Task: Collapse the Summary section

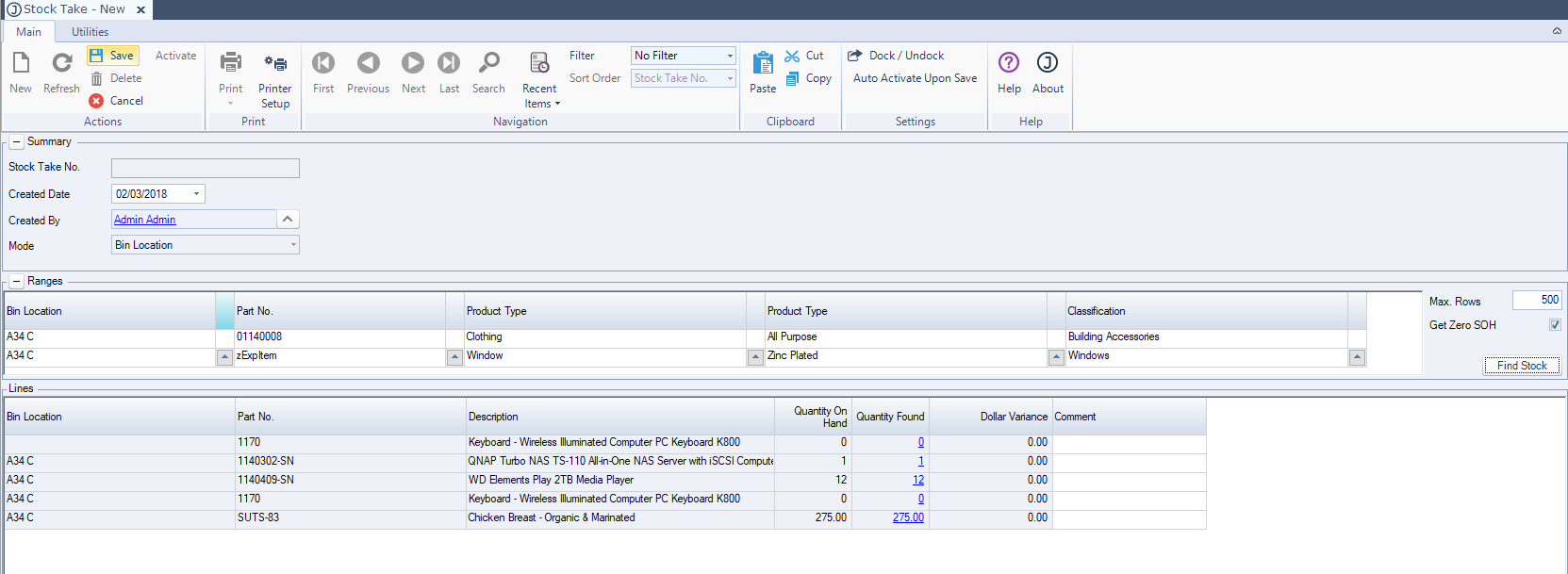Action: click(16, 142)
